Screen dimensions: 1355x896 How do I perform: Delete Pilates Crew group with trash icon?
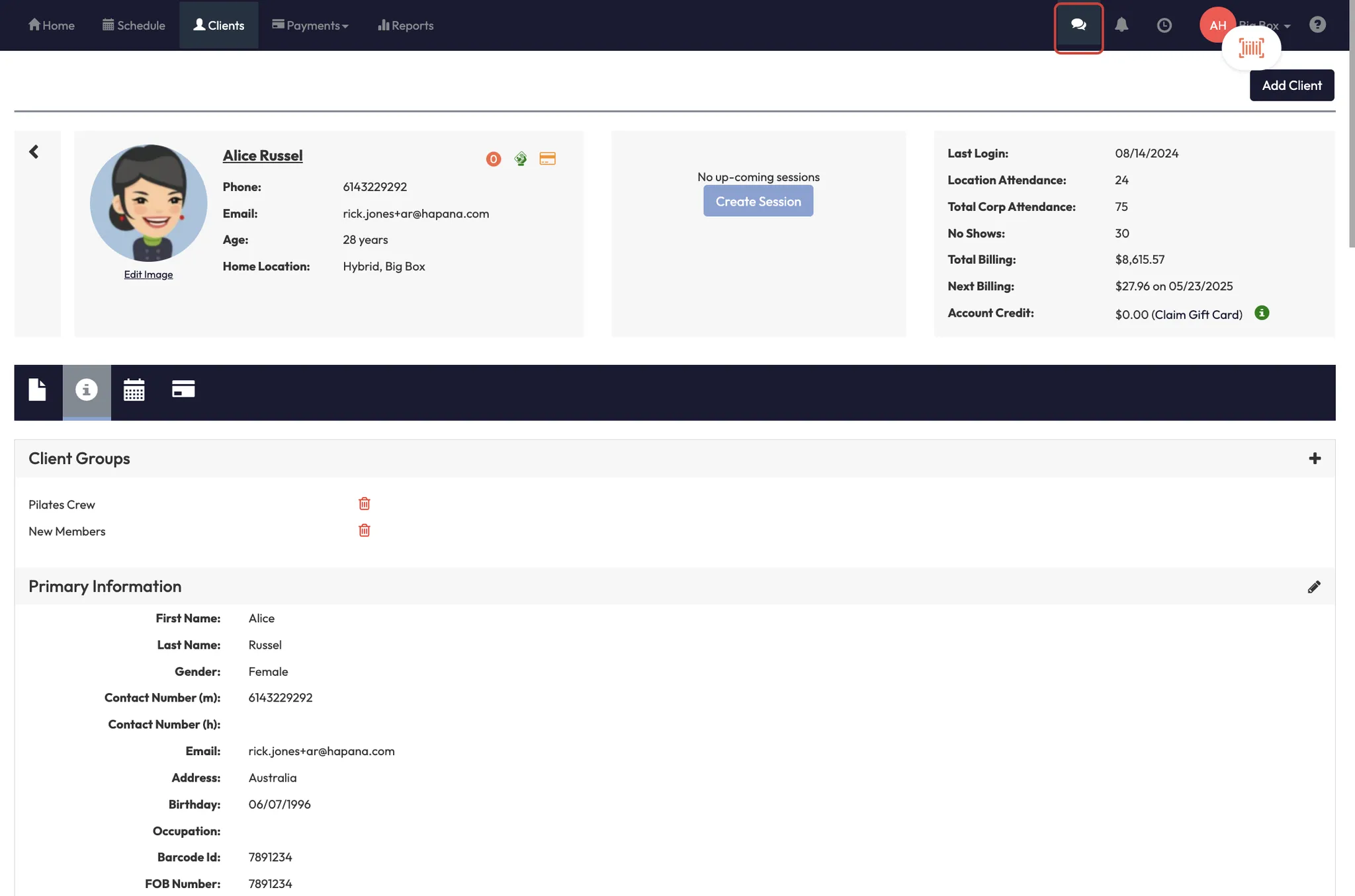(364, 504)
